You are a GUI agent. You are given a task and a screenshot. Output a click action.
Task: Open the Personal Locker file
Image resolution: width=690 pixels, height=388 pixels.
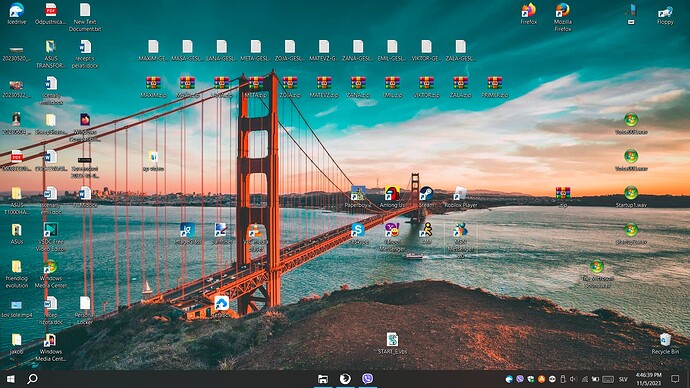coord(85,310)
